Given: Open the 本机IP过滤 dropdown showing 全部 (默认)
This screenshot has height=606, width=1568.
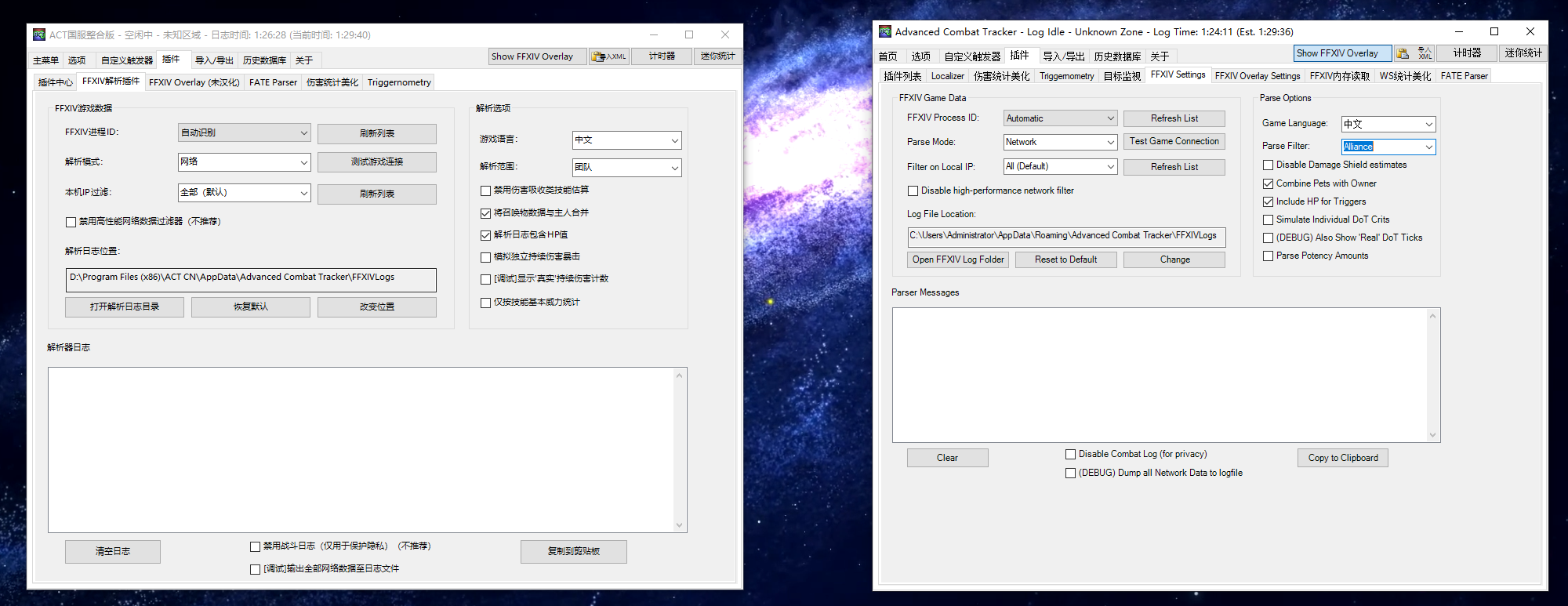Looking at the screenshot, I should tap(245, 192).
